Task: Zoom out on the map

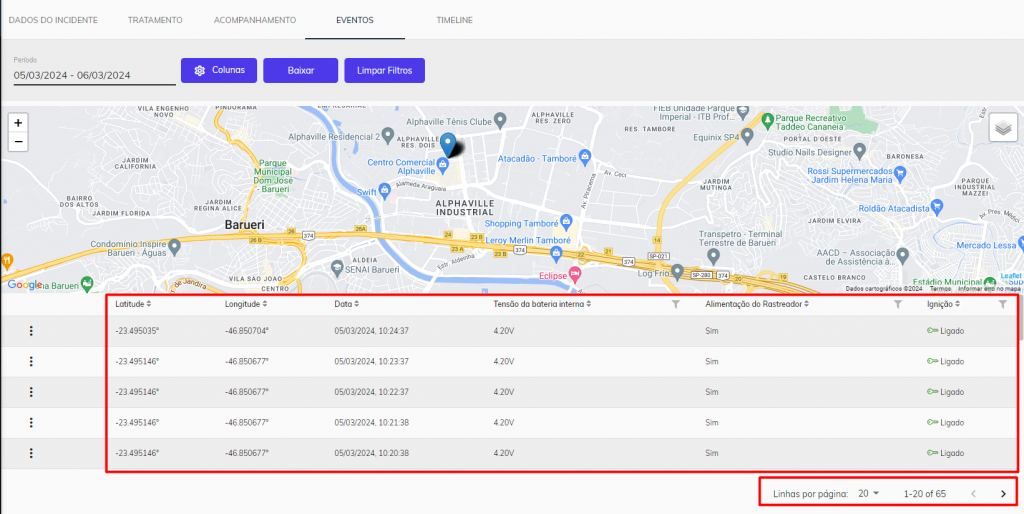Action: 18,141
